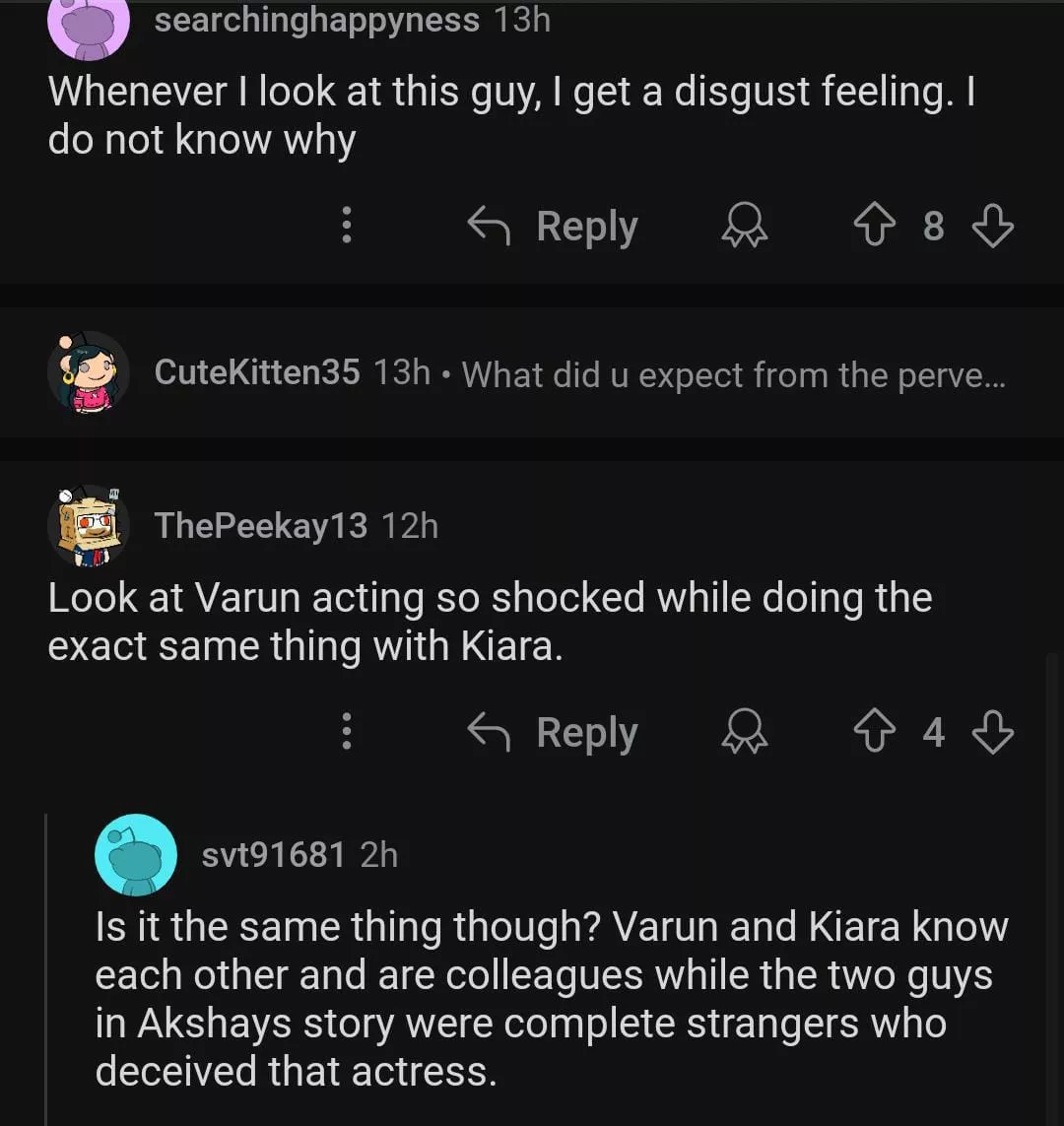Open CuteKitten35's avatar profile
Screen dimensions: 1064x1126
point(89,372)
